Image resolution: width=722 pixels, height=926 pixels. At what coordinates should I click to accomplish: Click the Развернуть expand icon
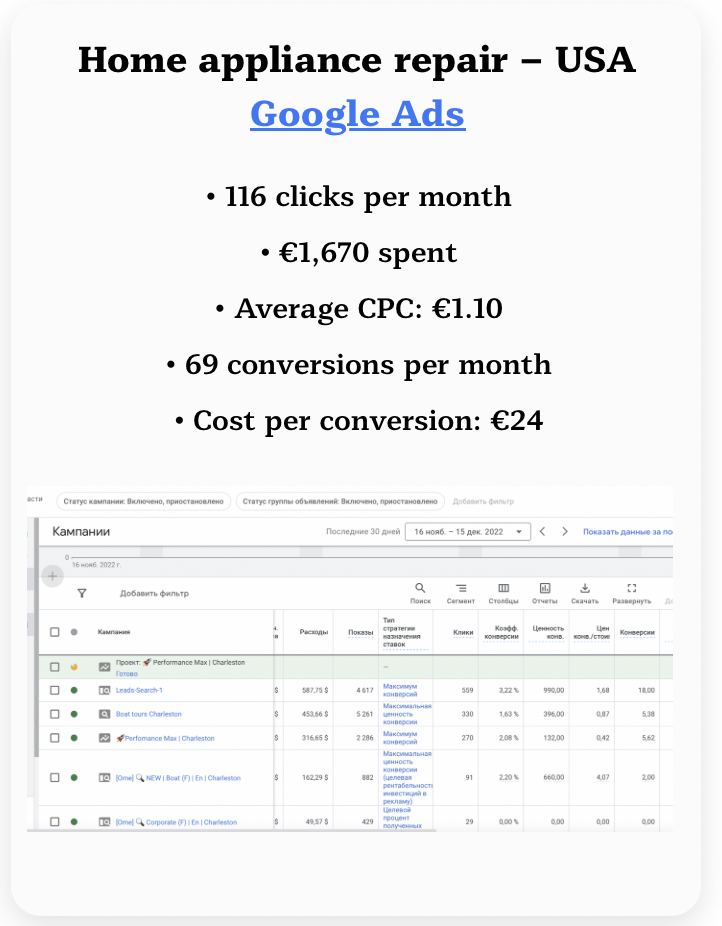tap(631, 589)
